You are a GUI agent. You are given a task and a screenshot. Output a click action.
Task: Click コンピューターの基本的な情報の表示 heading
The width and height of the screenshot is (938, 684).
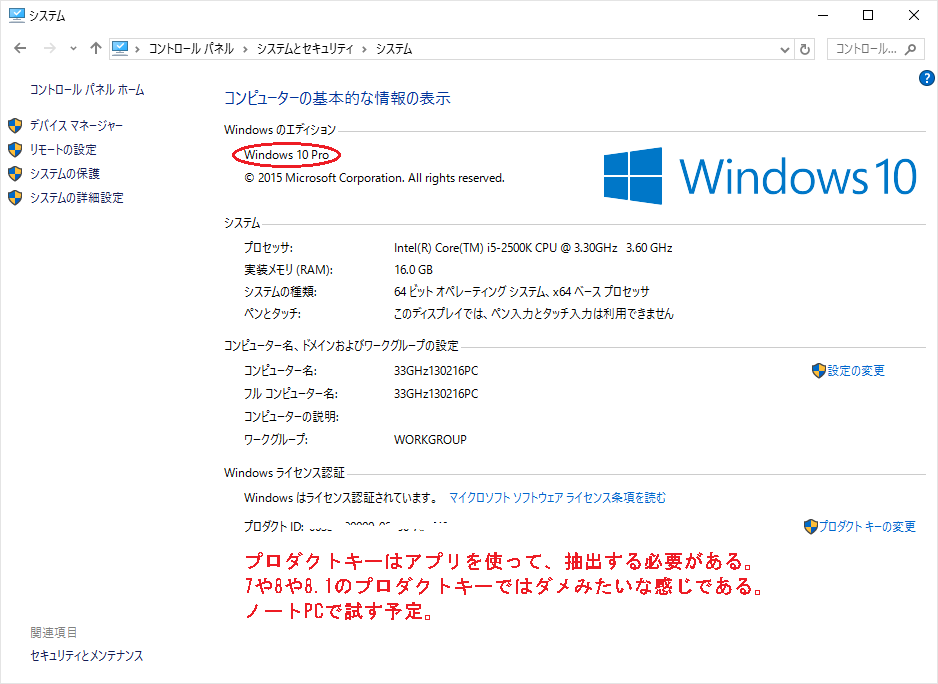click(337, 99)
